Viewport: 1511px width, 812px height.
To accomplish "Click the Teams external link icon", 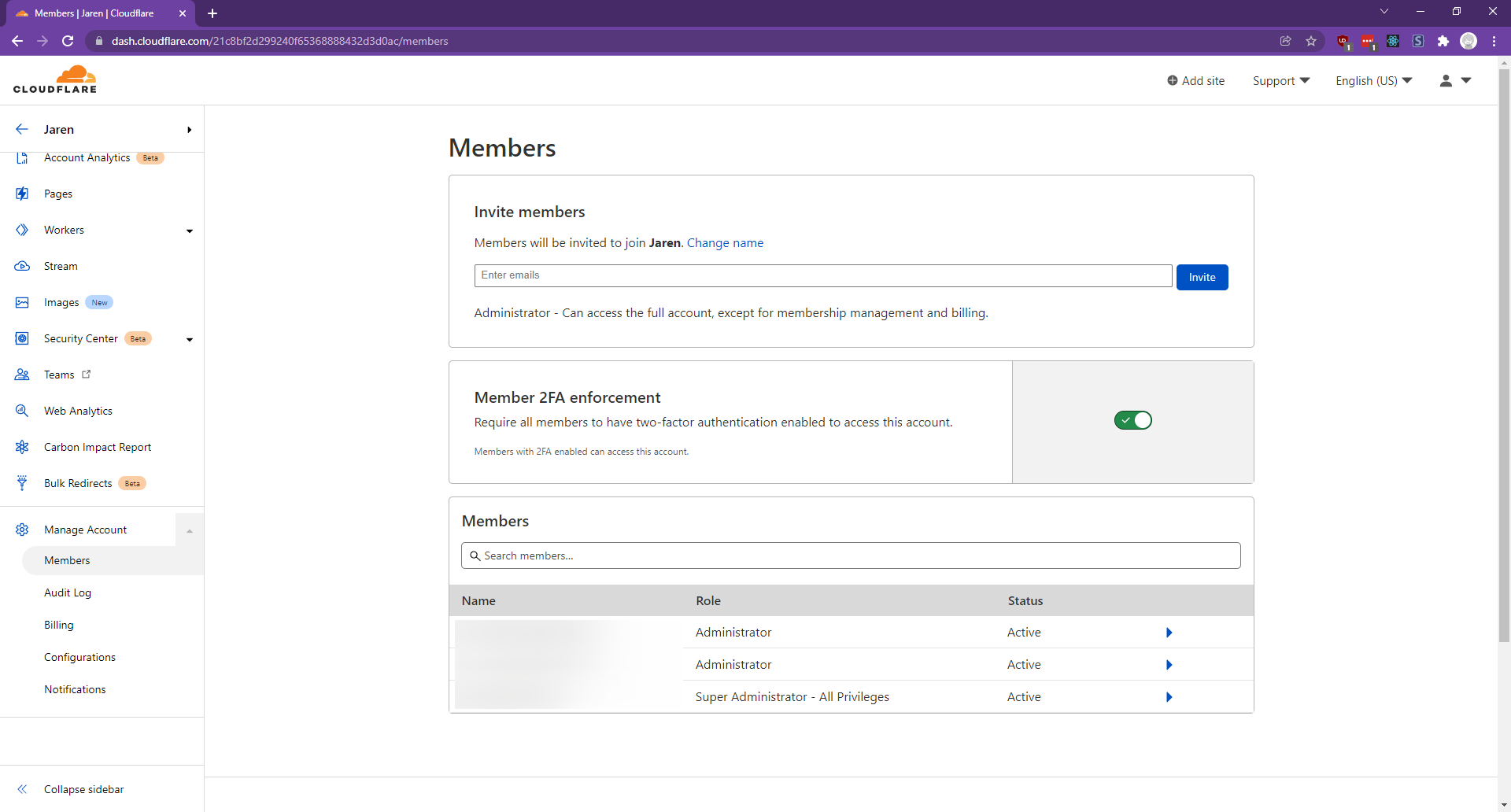I will click(x=87, y=374).
